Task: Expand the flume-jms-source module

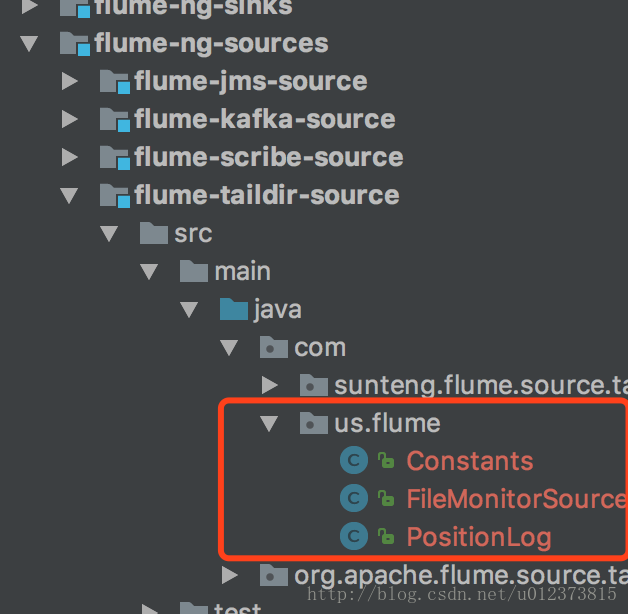Action: pyautogui.click(x=70, y=81)
